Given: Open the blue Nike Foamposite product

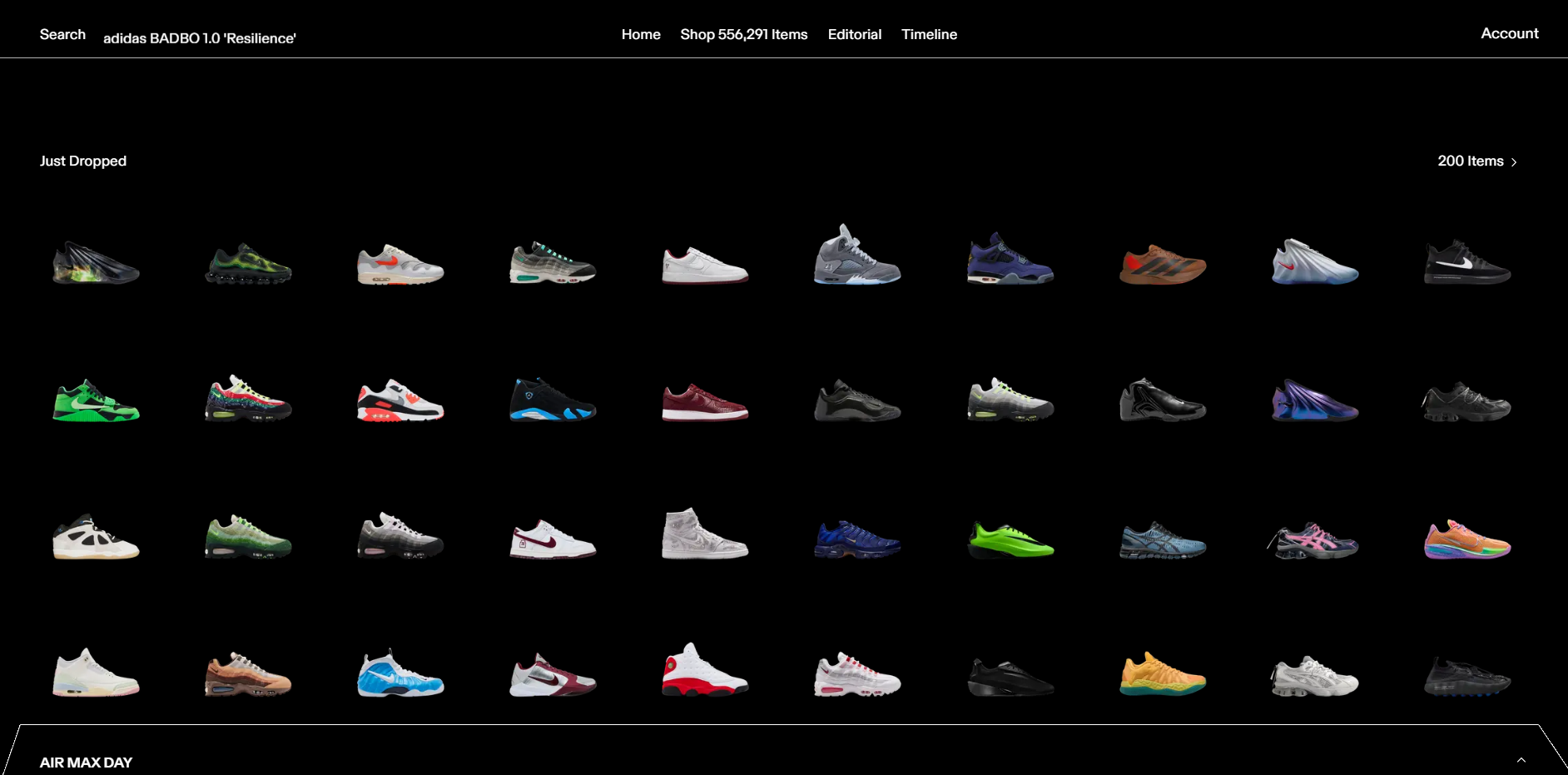Looking at the screenshot, I should point(399,674).
